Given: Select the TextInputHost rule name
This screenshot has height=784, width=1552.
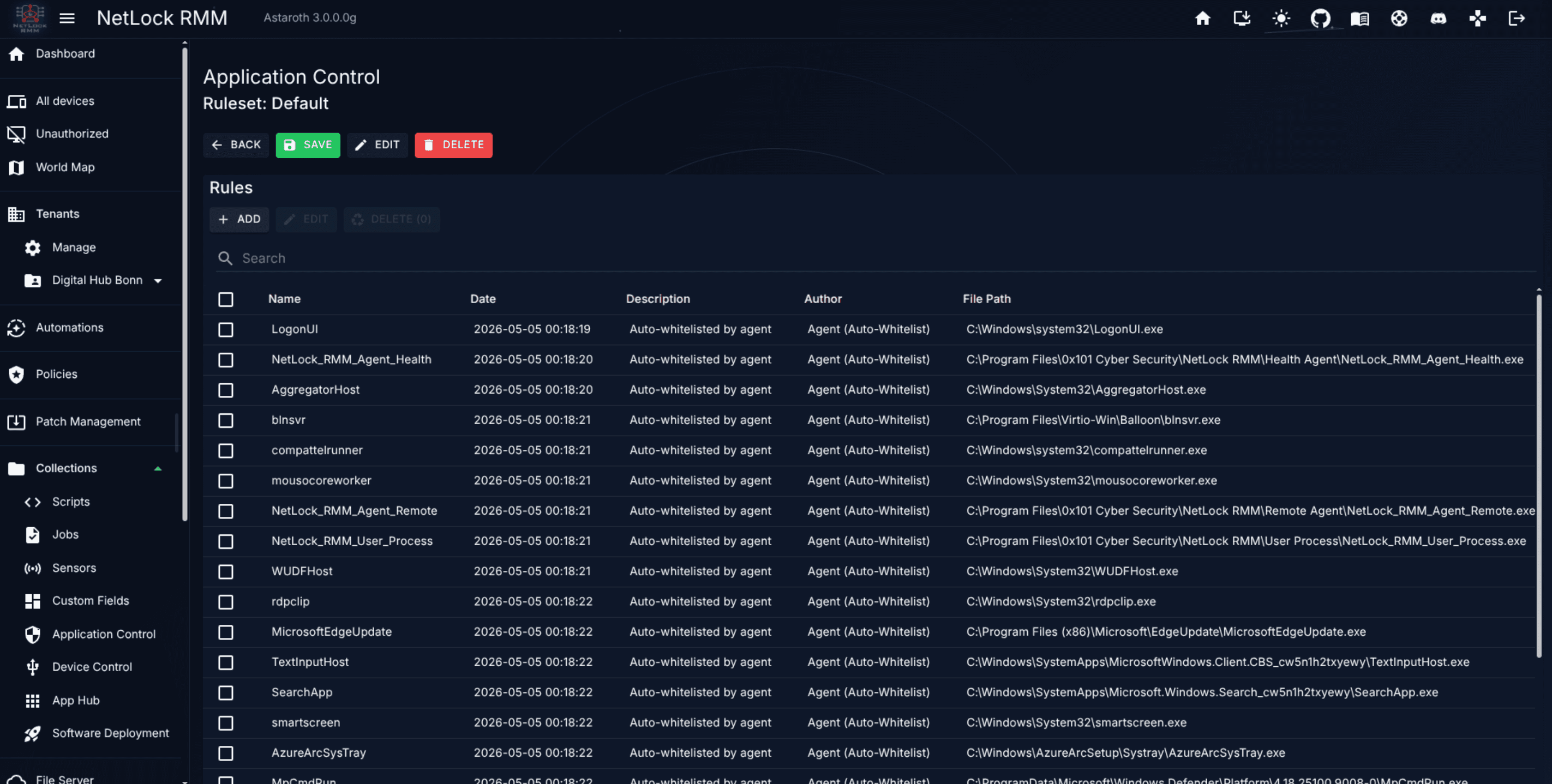Looking at the screenshot, I should (x=310, y=662).
